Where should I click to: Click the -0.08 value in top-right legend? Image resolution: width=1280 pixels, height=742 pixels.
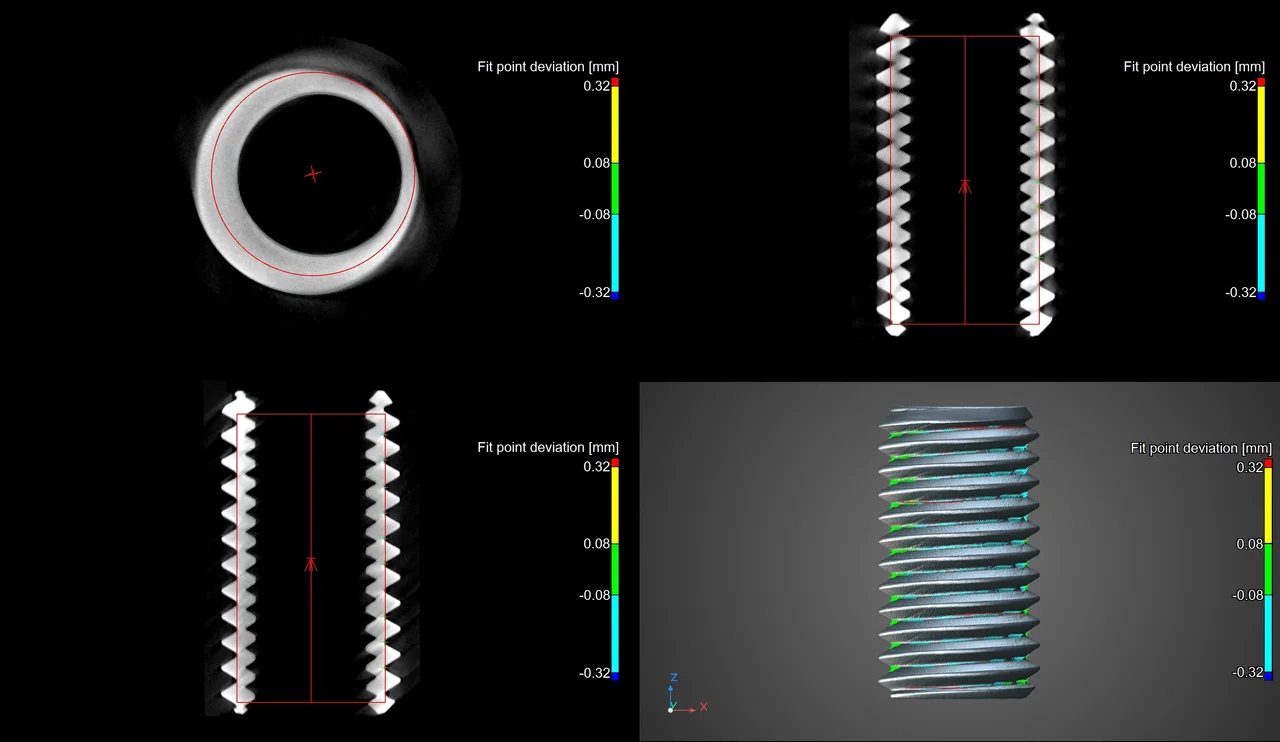tap(1242, 215)
